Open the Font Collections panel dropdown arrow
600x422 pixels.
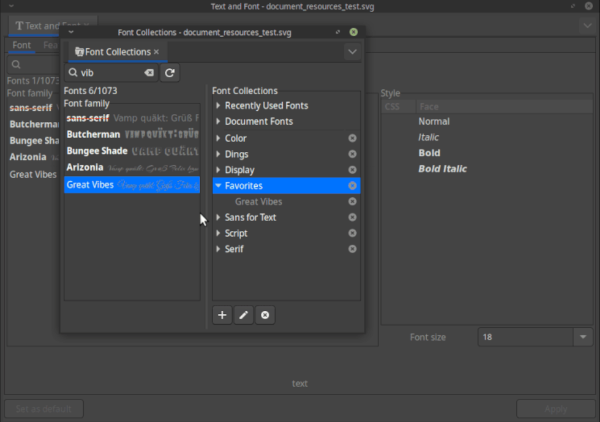tap(352, 51)
